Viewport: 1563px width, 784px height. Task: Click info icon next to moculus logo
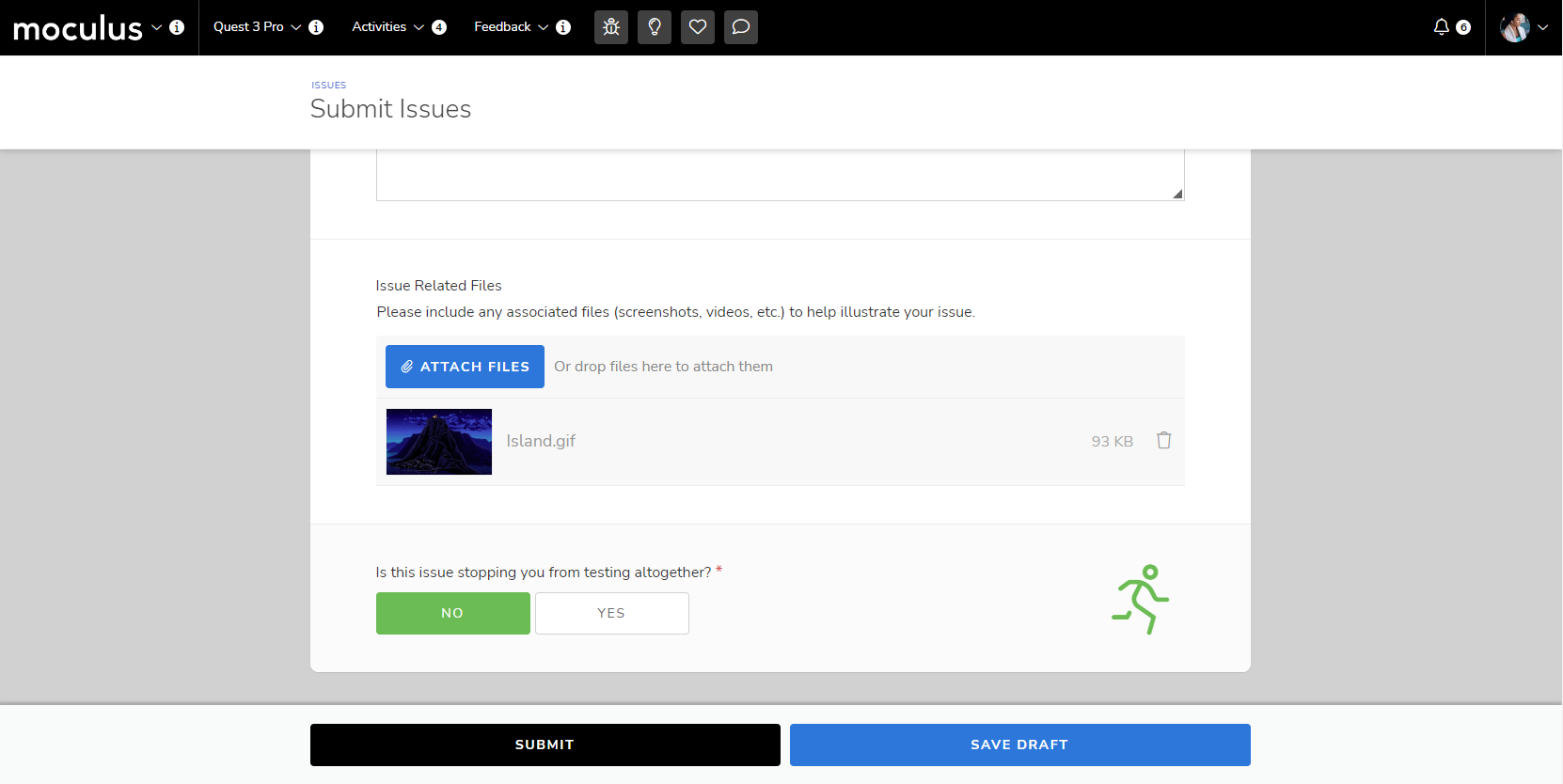177,27
